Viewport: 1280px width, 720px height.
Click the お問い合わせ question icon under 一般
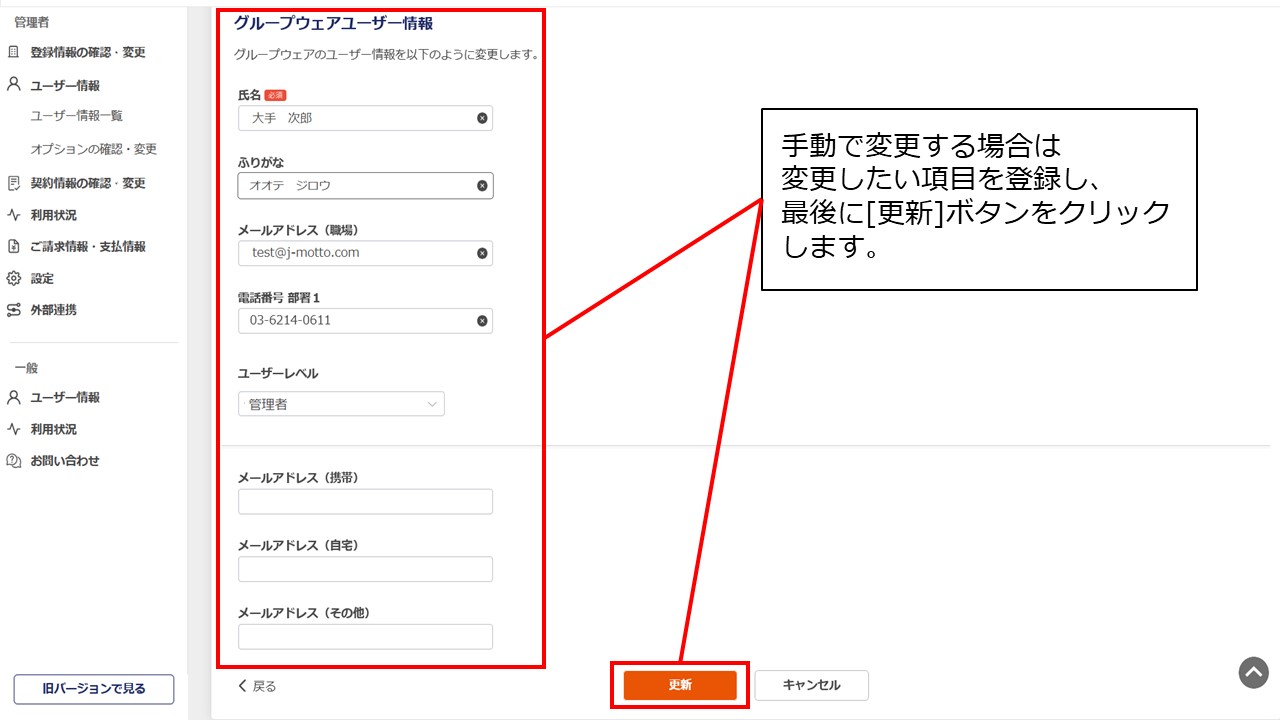(x=15, y=461)
